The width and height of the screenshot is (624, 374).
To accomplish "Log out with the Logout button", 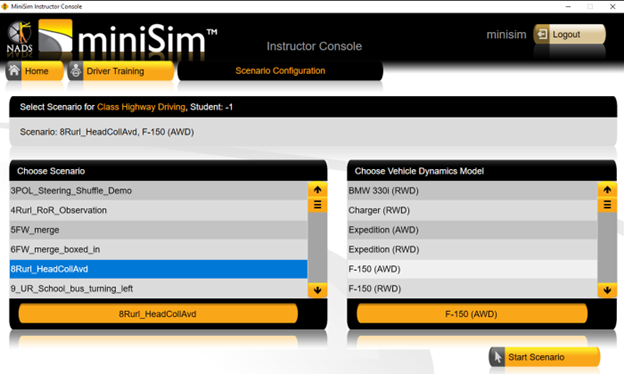I will (569, 34).
